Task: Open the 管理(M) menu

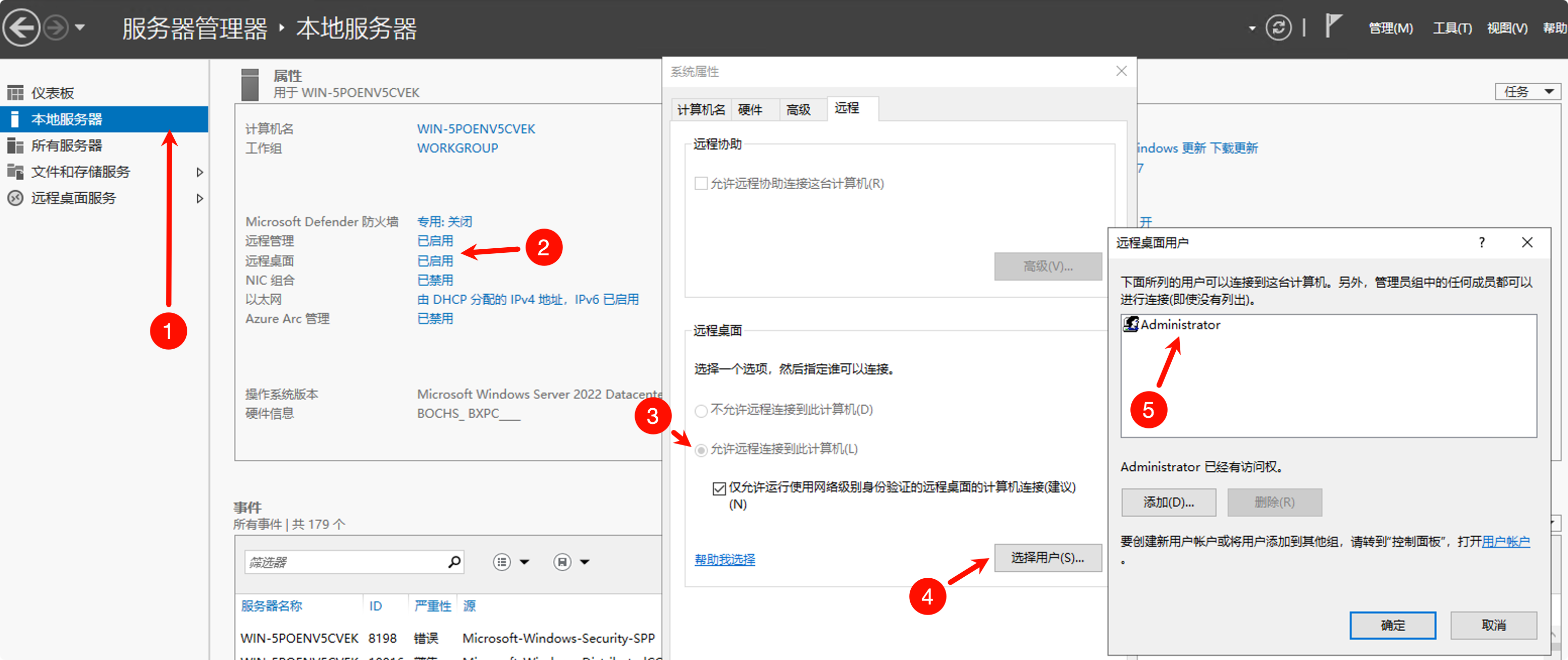Action: pyautogui.click(x=1390, y=28)
